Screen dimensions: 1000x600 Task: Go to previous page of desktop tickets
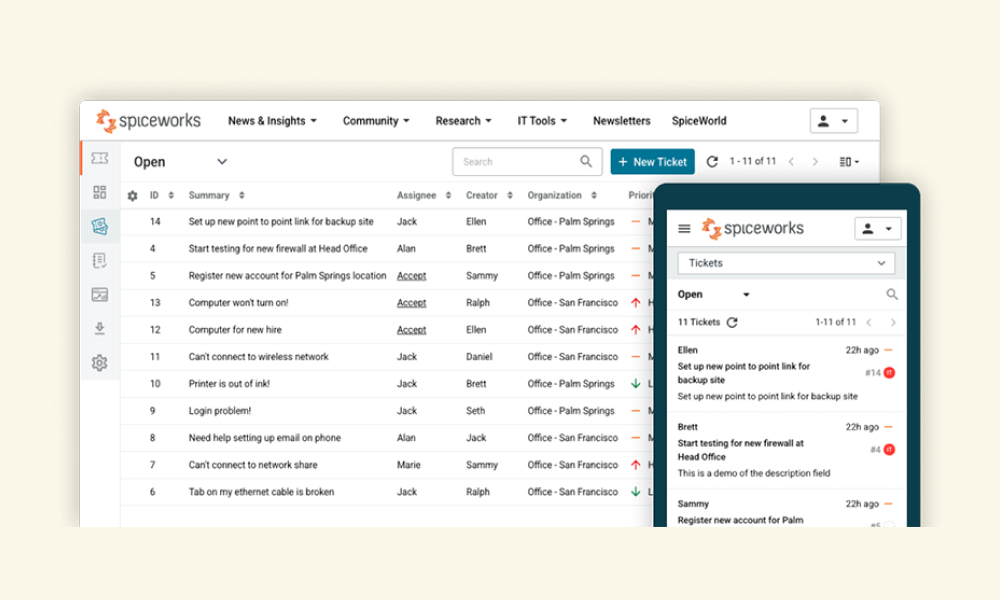791,162
